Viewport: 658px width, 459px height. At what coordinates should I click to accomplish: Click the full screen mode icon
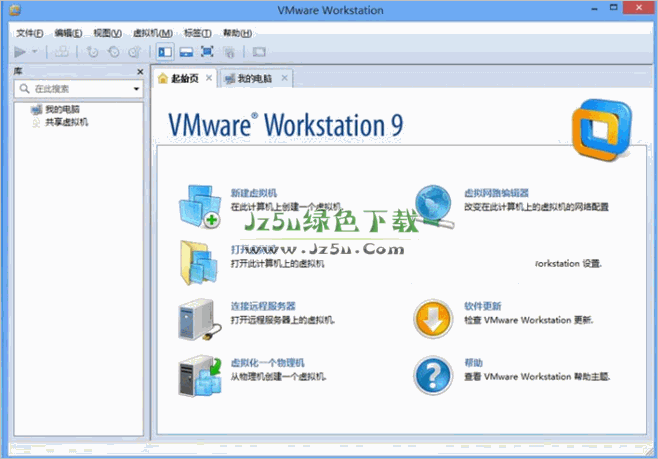207,52
